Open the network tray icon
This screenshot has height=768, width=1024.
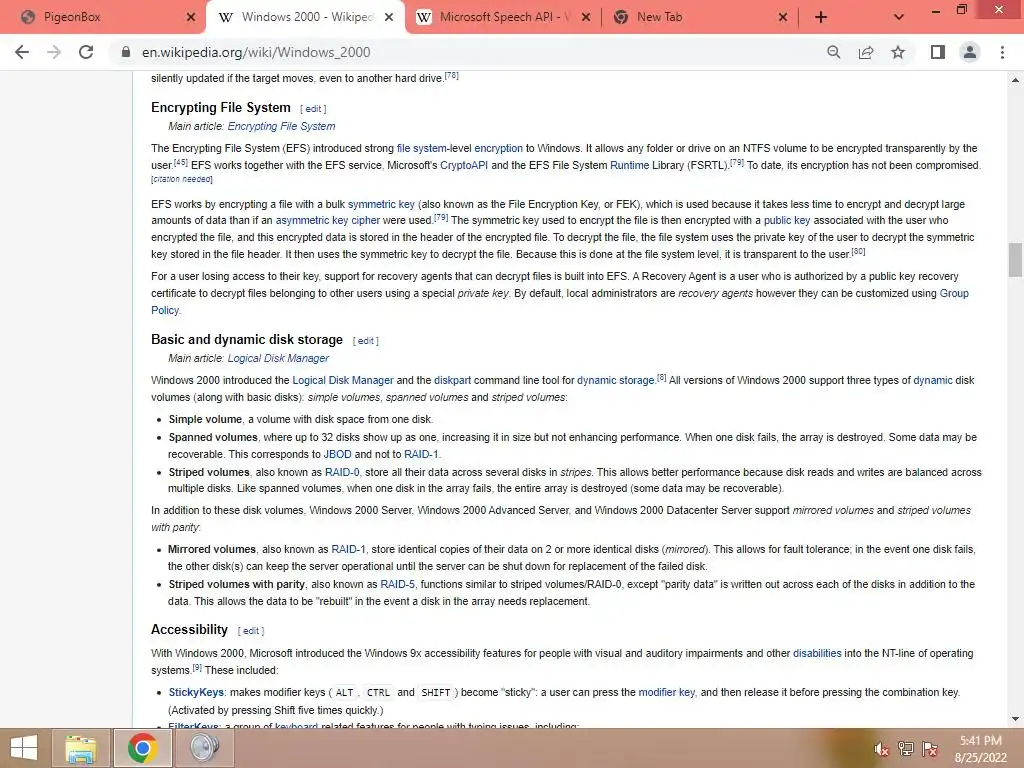pyautogui.click(x=906, y=749)
